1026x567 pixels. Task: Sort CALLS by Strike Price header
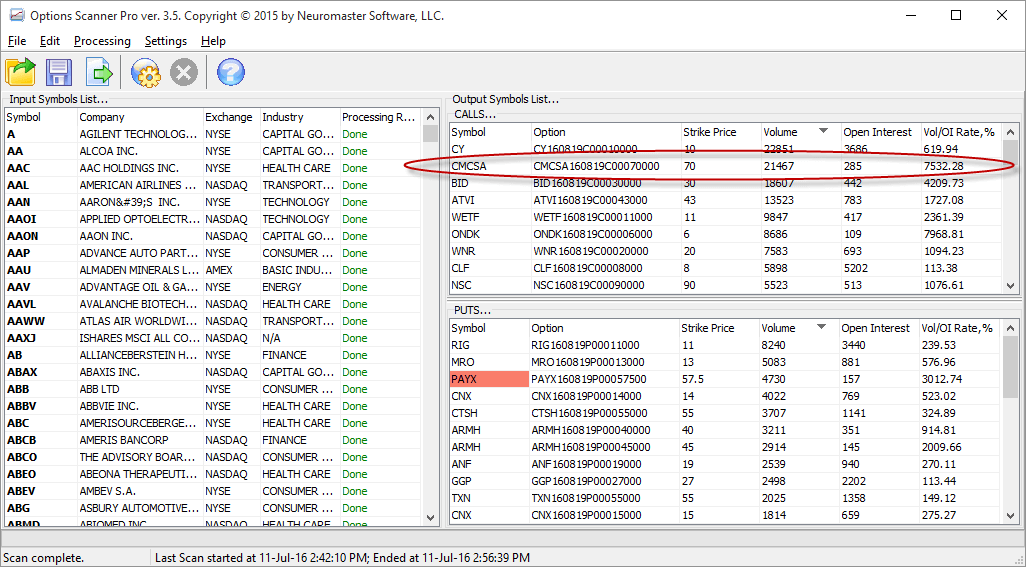(720, 132)
